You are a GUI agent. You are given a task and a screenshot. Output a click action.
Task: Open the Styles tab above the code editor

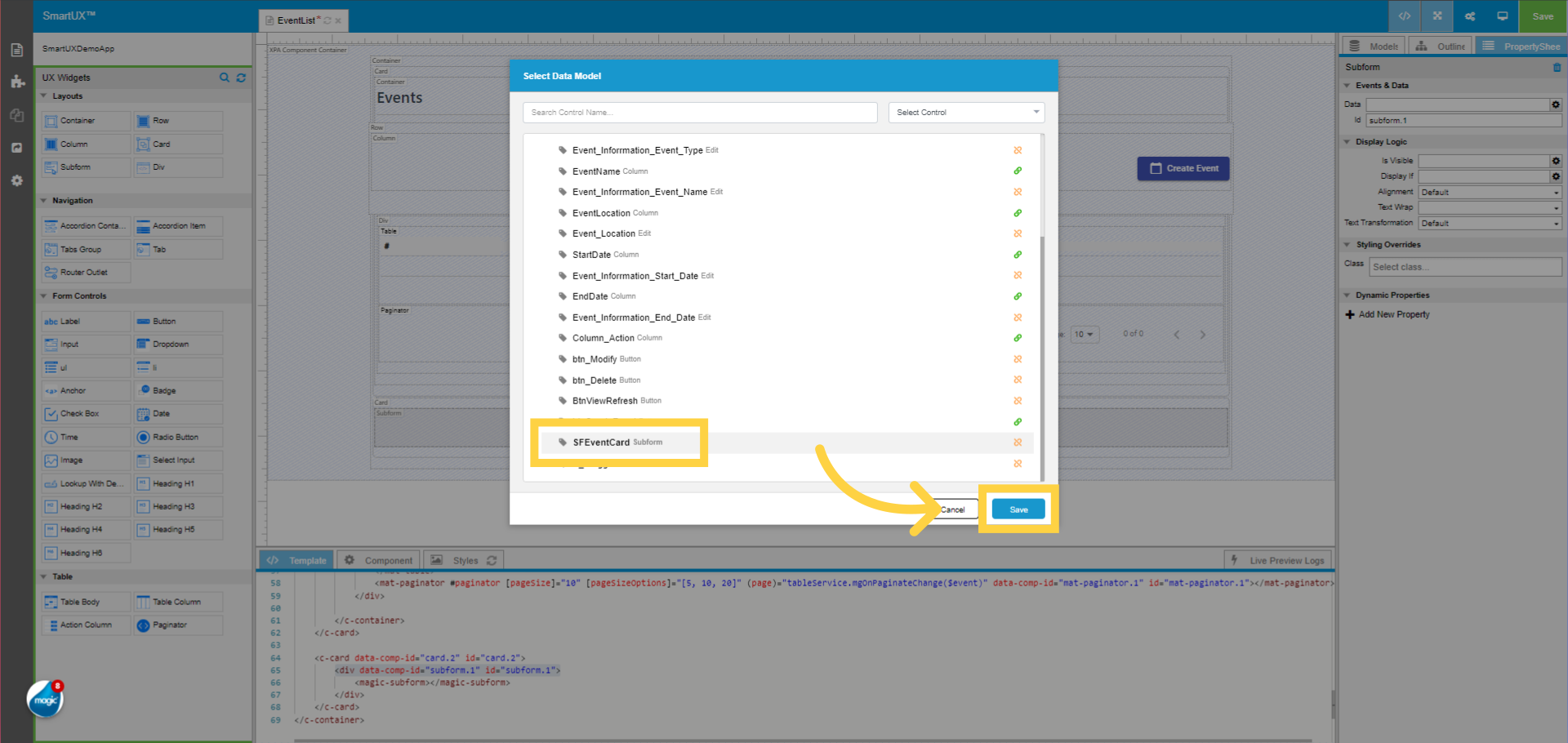click(x=462, y=560)
